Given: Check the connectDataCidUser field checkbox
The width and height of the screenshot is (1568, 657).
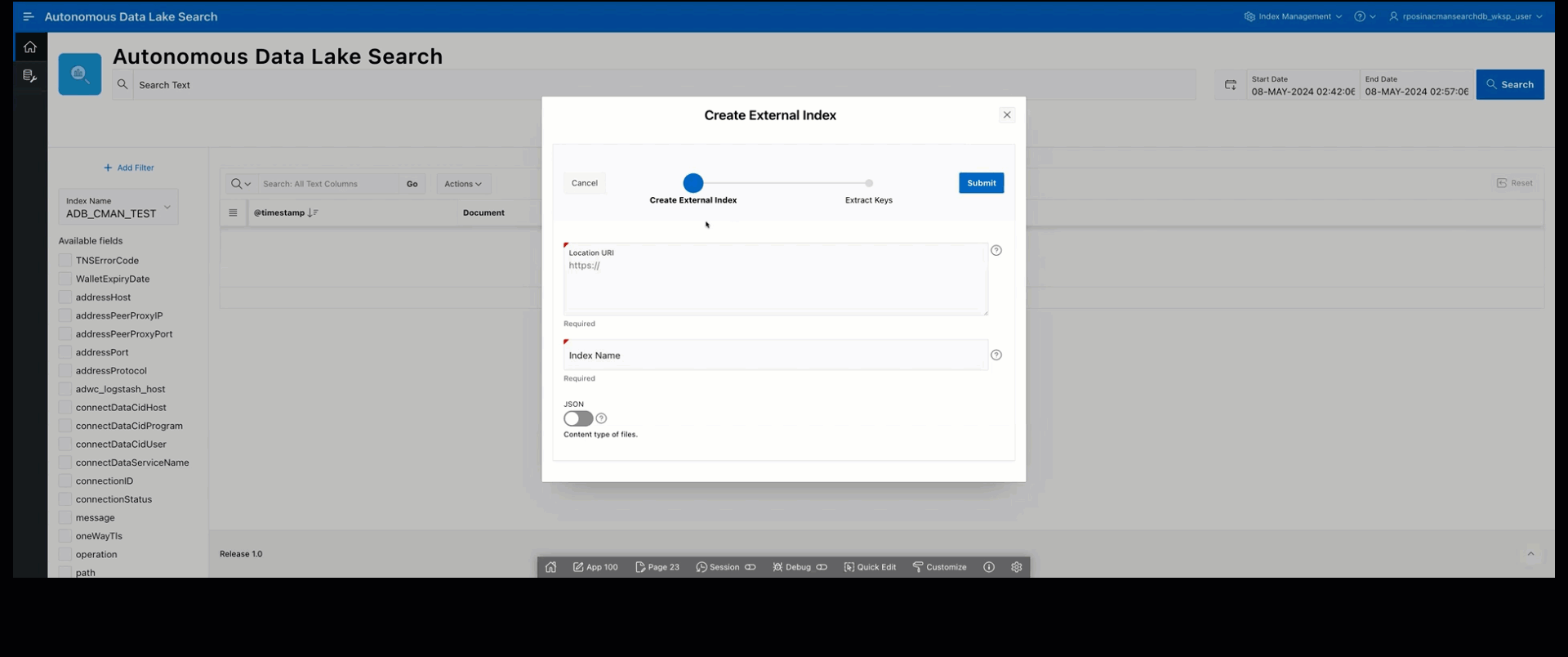Looking at the screenshot, I should pos(65,444).
